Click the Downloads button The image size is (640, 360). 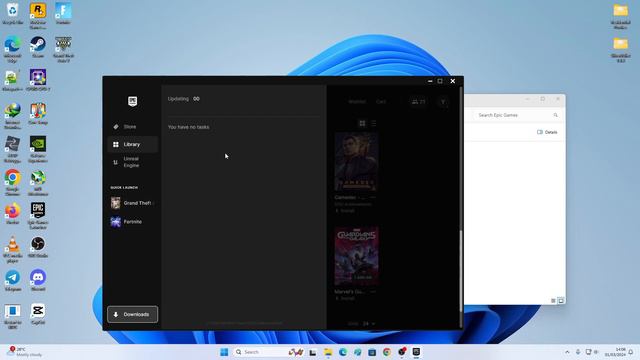(x=132, y=314)
